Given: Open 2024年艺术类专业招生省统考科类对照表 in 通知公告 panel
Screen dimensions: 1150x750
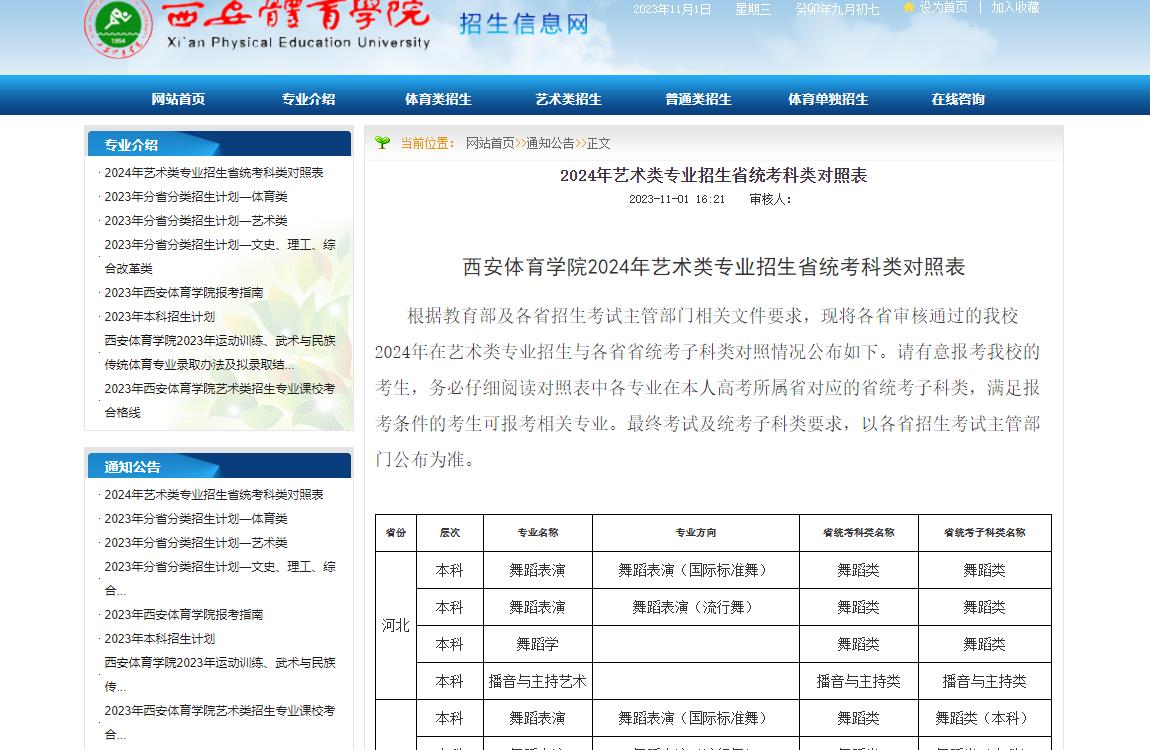Looking at the screenshot, I should [213, 495].
